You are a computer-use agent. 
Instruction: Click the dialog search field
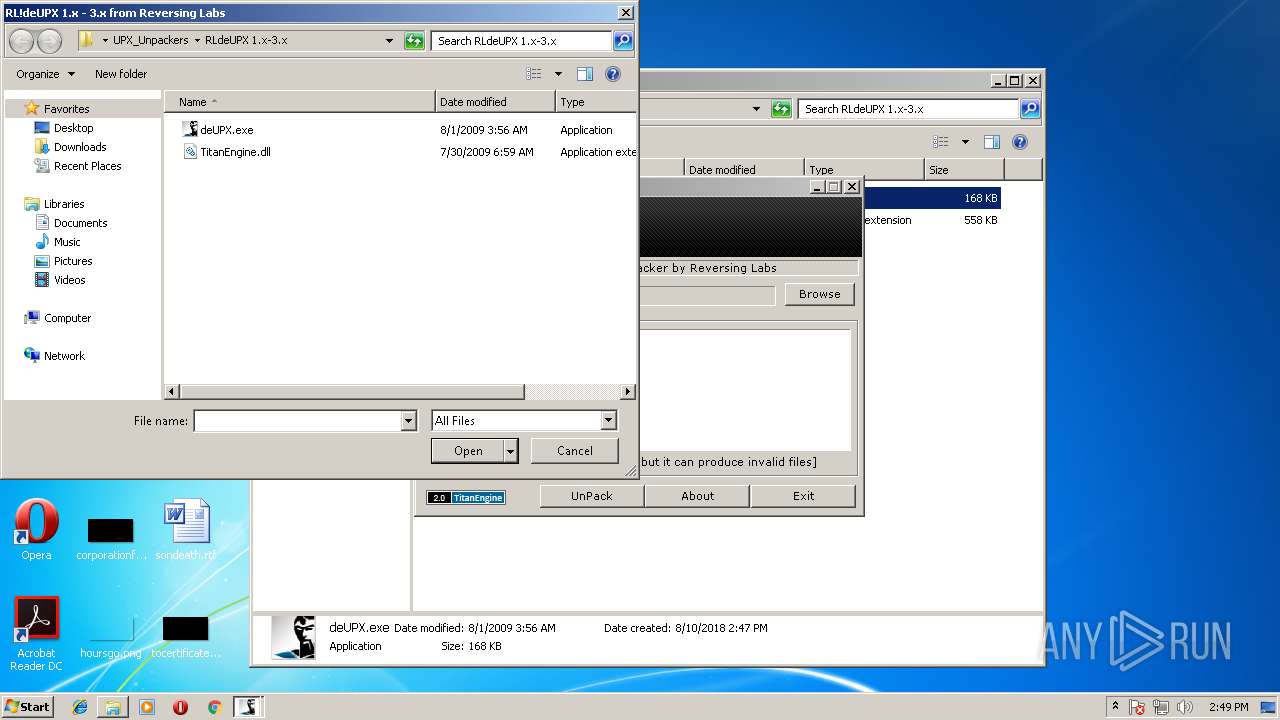pyautogui.click(x=522, y=41)
